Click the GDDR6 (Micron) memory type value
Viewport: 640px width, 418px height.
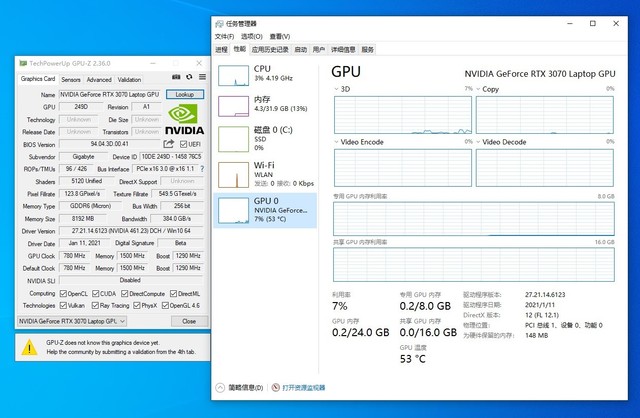click(x=90, y=206)
